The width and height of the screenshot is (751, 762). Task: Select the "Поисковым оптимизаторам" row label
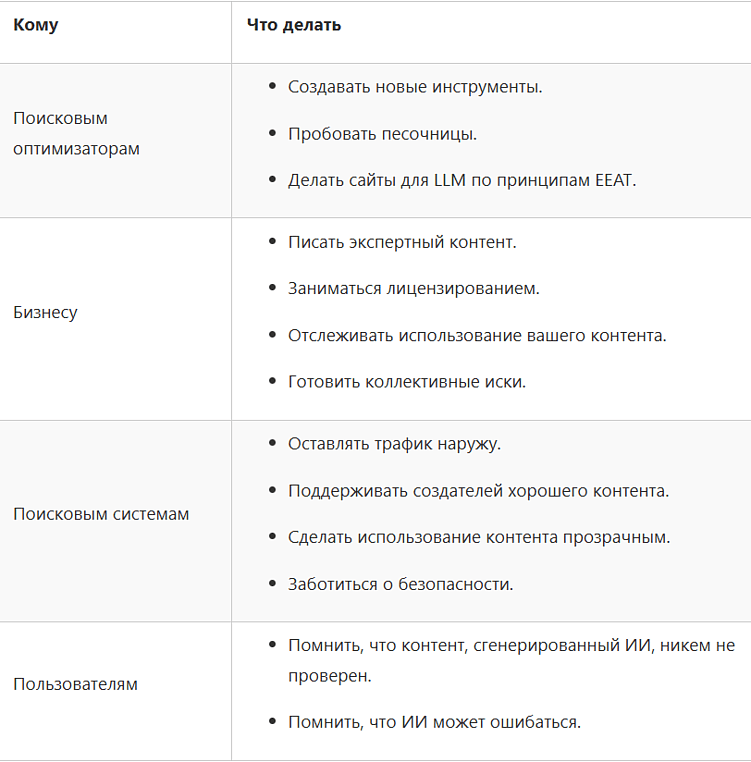pyautogui.click(x=76, y=133)
